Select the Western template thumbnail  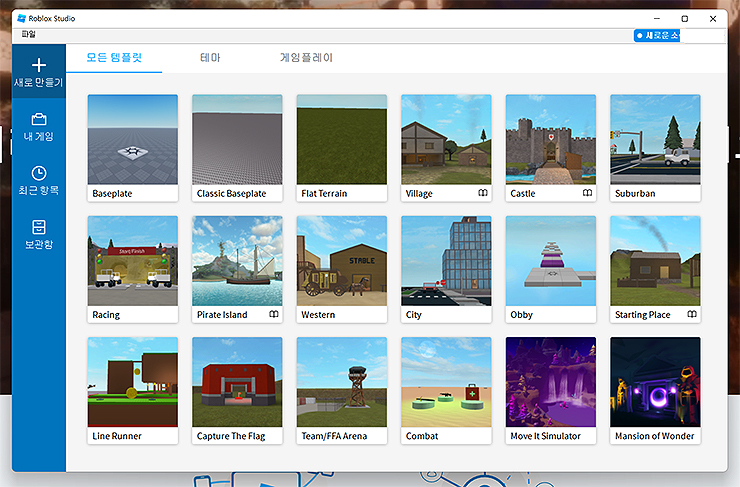point(342,260)
